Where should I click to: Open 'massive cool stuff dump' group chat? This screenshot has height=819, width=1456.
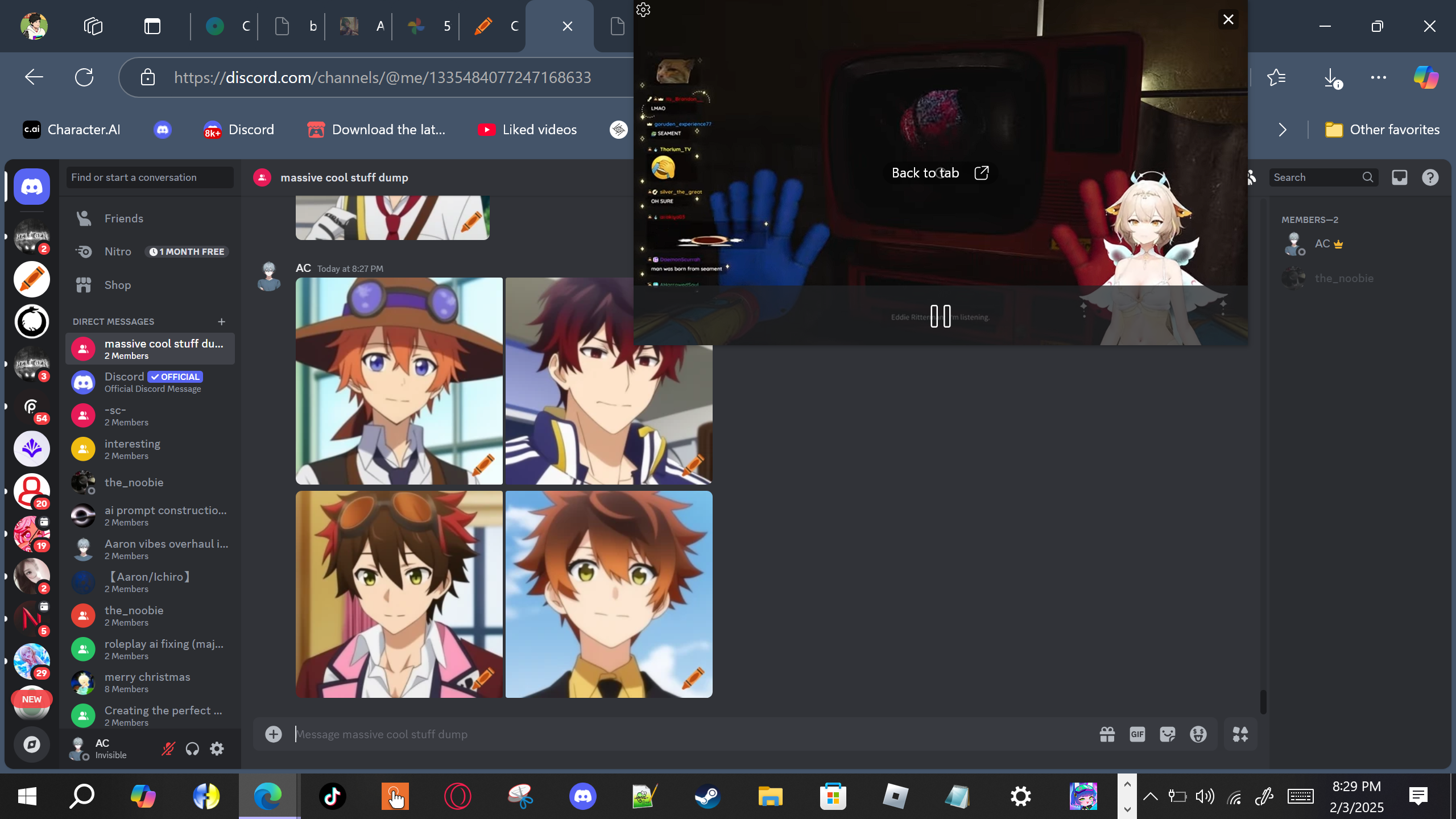click(150, 349)
